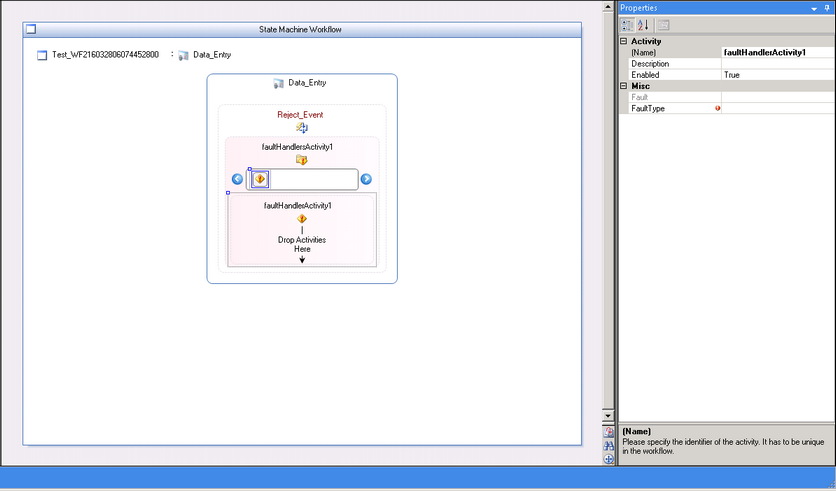Viewport: 836px width, 491px height.
Task: Select the Misc category header text
Action: click(x=640, y=86)
